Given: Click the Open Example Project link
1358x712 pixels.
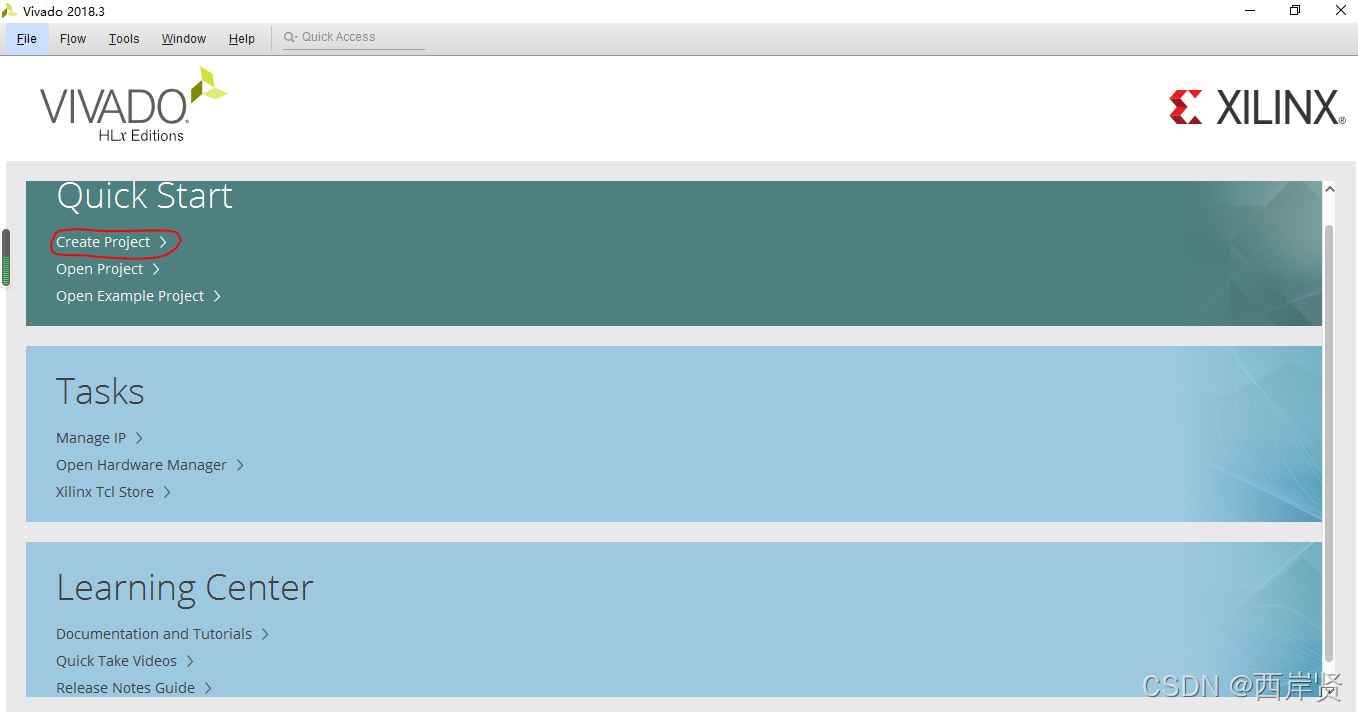Looking at the screenshot, I should [x=130, y=296].
